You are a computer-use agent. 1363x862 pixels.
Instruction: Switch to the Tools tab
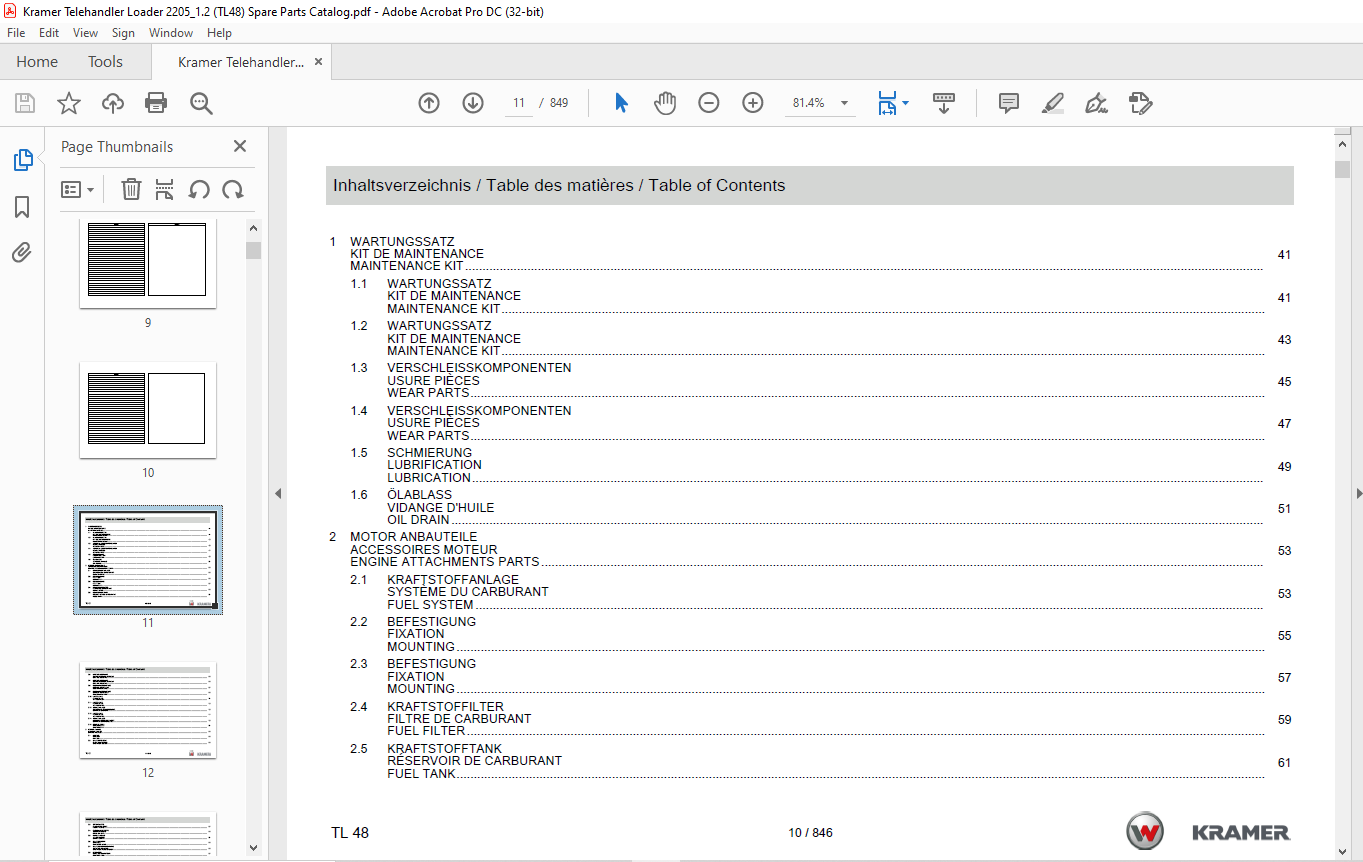point(105,62)
